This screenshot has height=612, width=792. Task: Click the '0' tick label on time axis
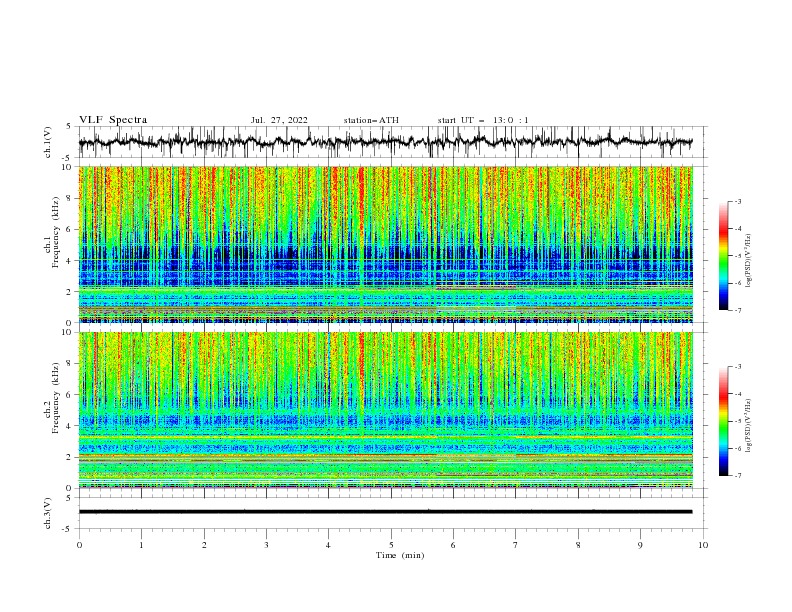79,545
